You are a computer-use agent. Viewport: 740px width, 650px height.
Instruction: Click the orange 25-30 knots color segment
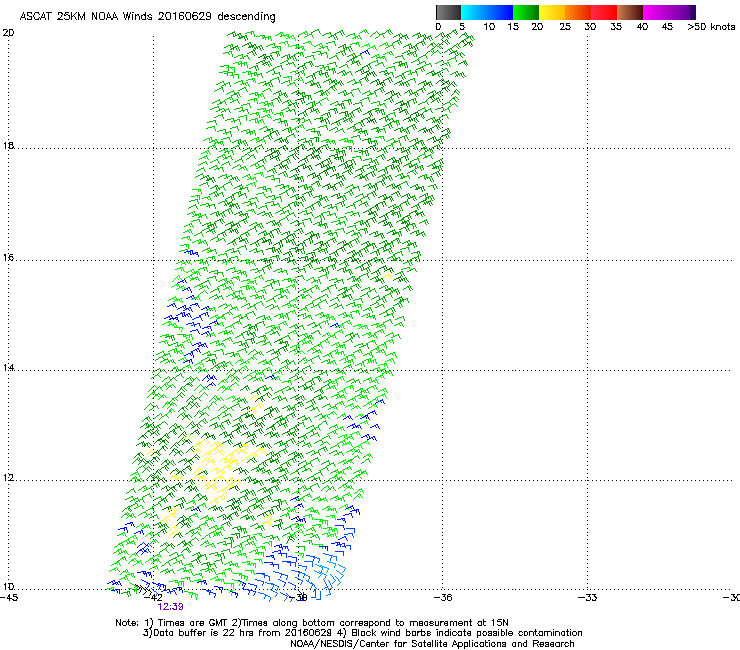(578, 12)
